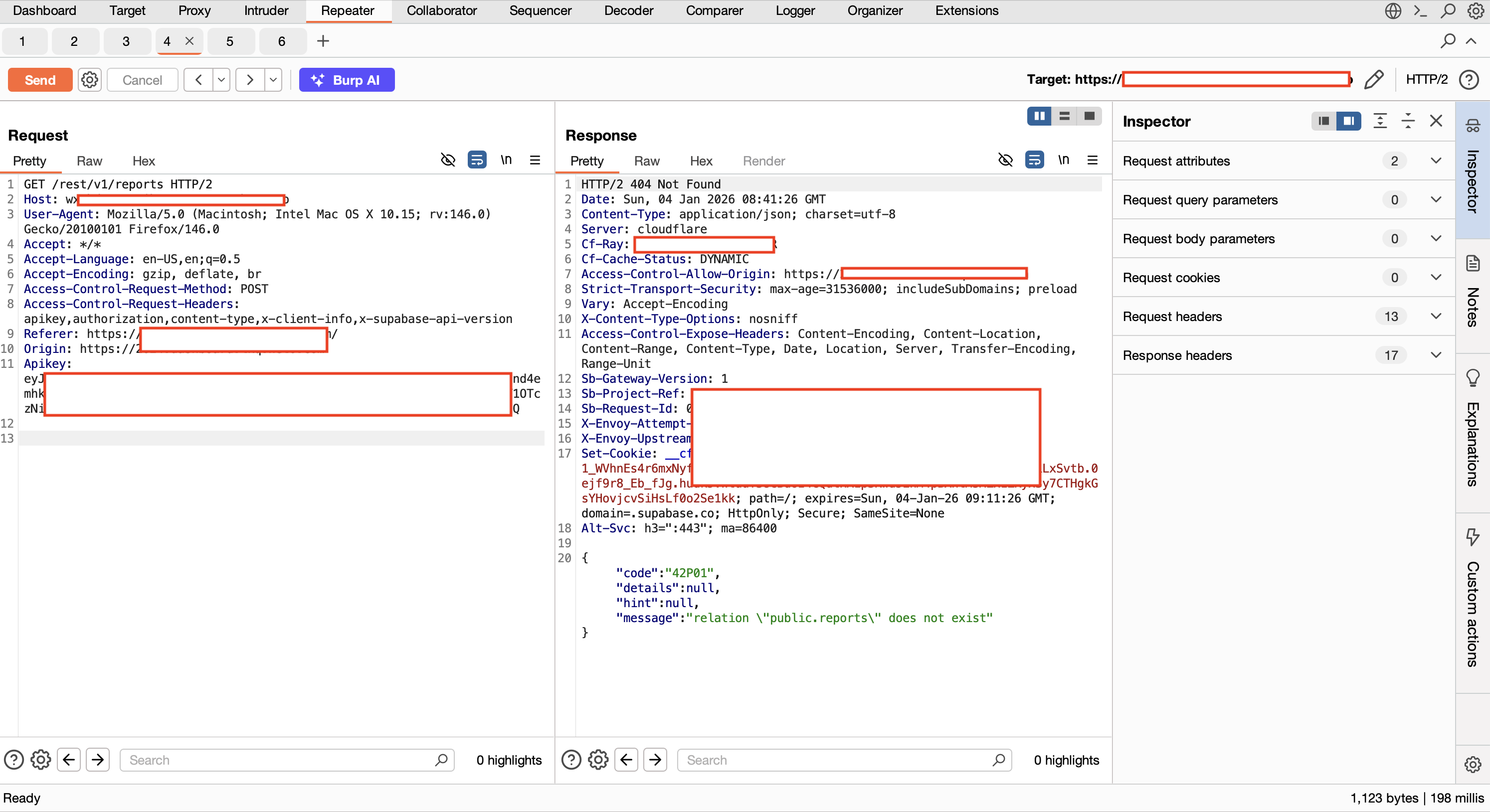Viewport: 1490px width, 812px height.
Task: Close the Inspector panel
Action: coord(1436,121)
